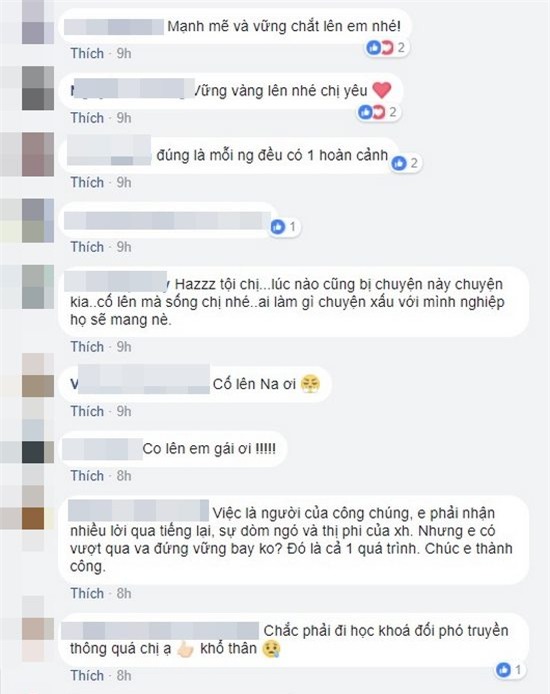Image resolution: width=550 pixels, height=694 pixels.
Task: Click Thích under 'Chắc phải đi học khoá' comment
Action: pyautogui.click(x=87, y=675)
